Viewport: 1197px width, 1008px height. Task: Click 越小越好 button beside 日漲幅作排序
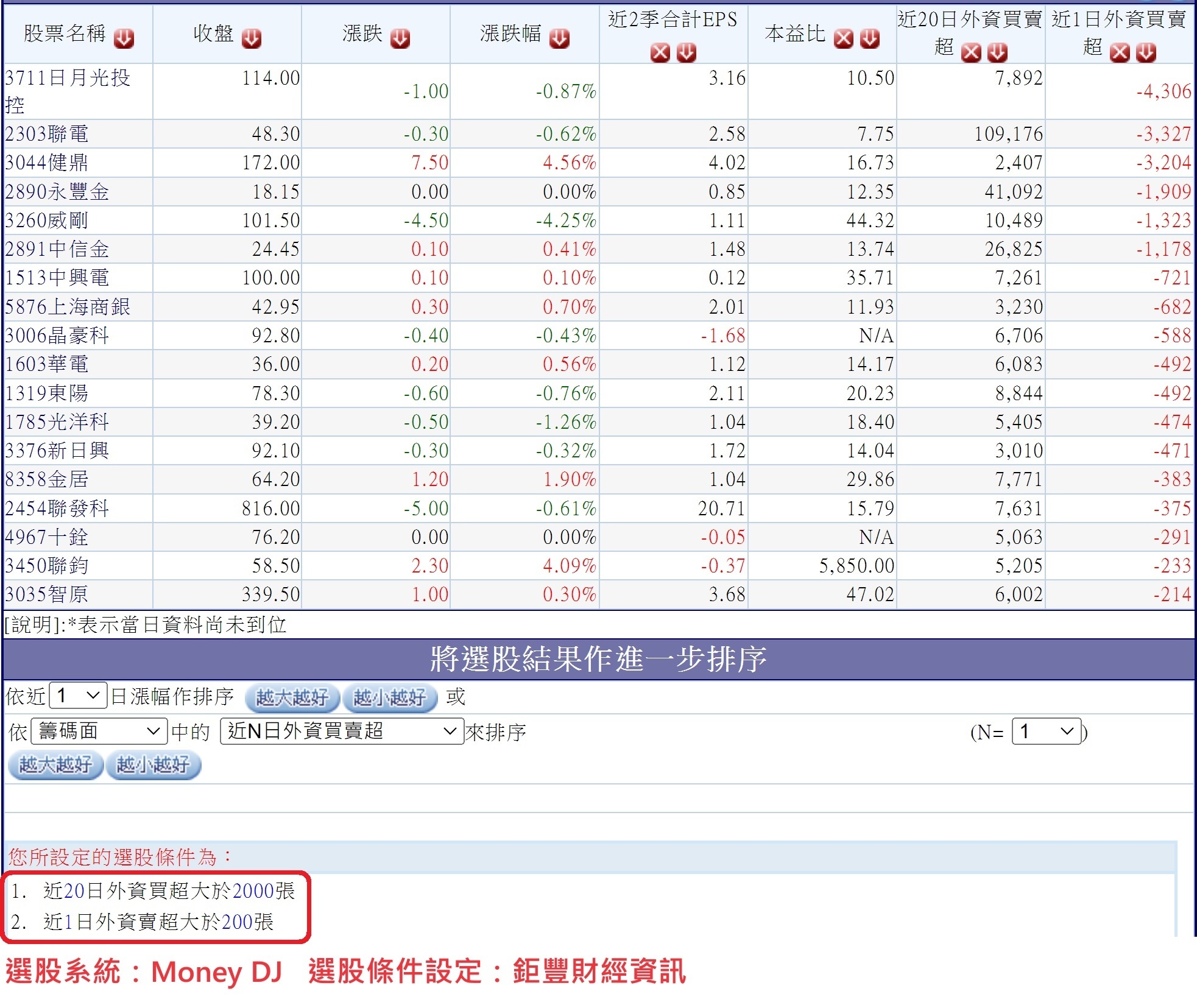(390, 697)
